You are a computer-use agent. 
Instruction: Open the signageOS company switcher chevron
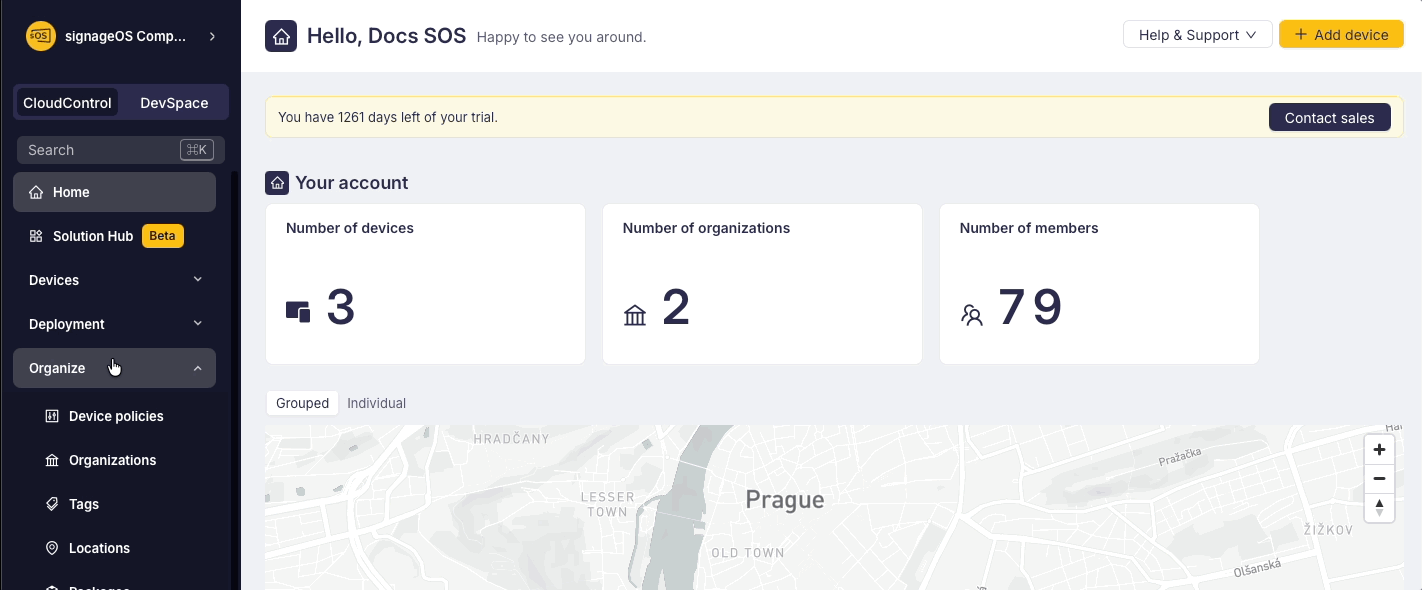212,36
